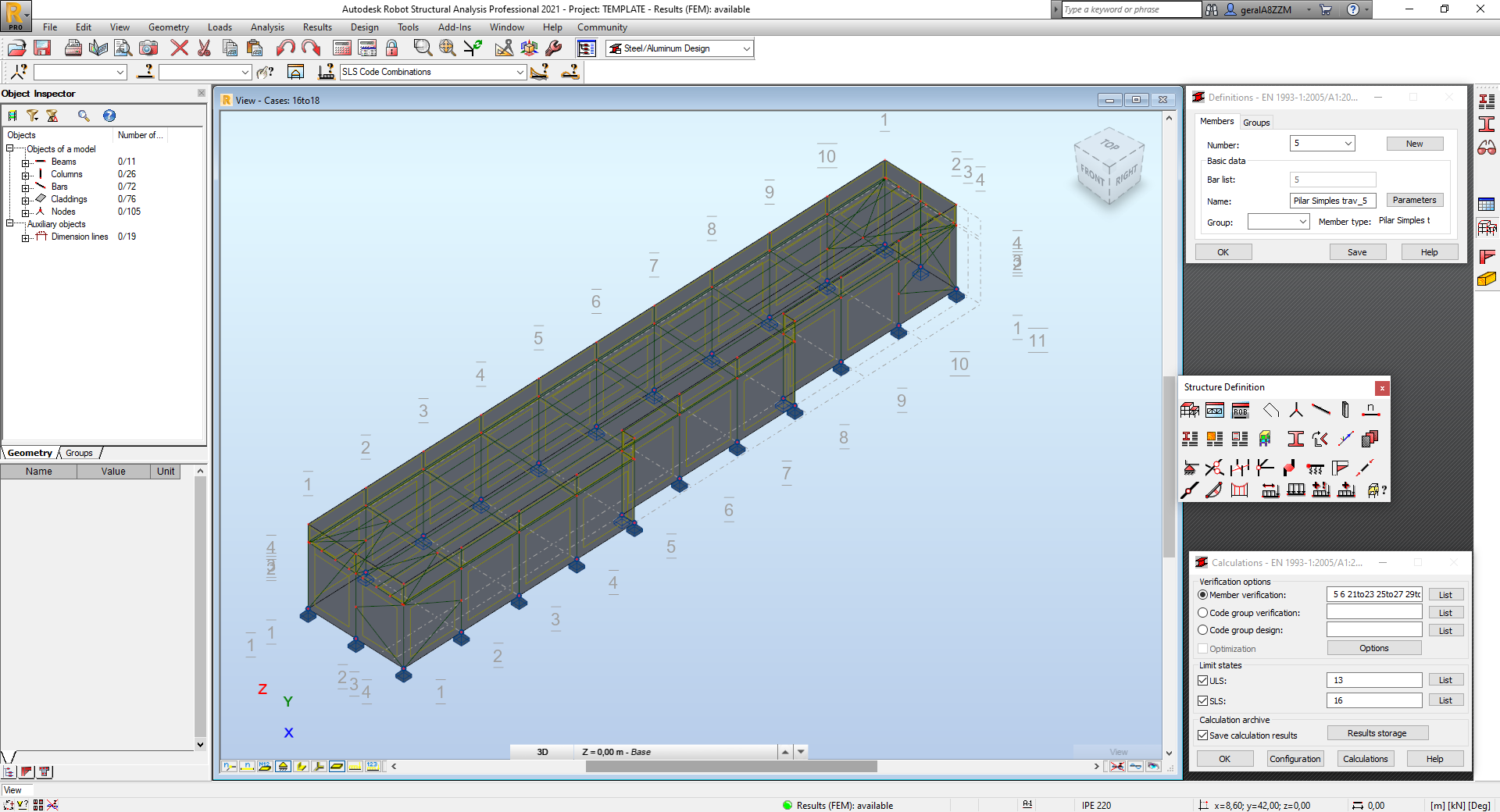
Task: Click the Print icon in the toolbar
Action: click(x=73, y=48)
